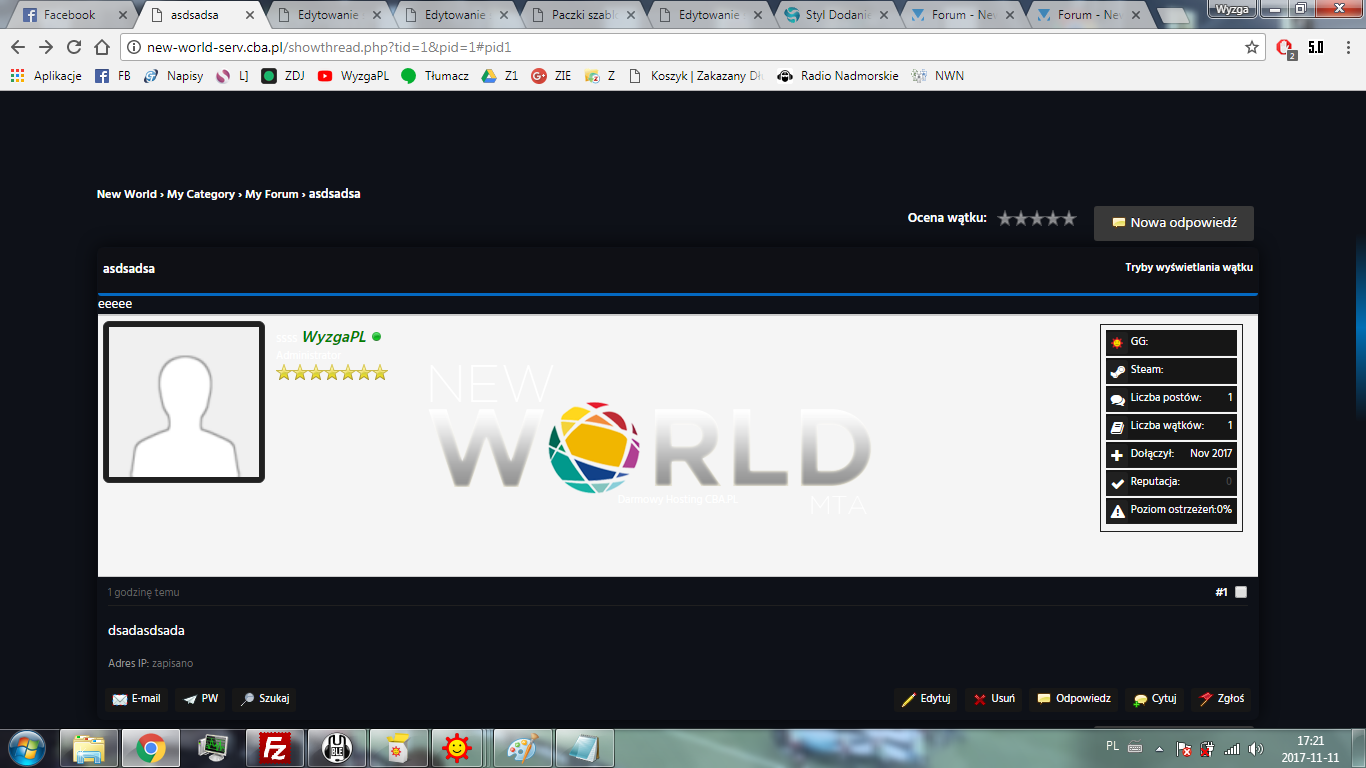Click the Edytuj pencil button
Screen dimensions: 1366x768
pos(926,698)
